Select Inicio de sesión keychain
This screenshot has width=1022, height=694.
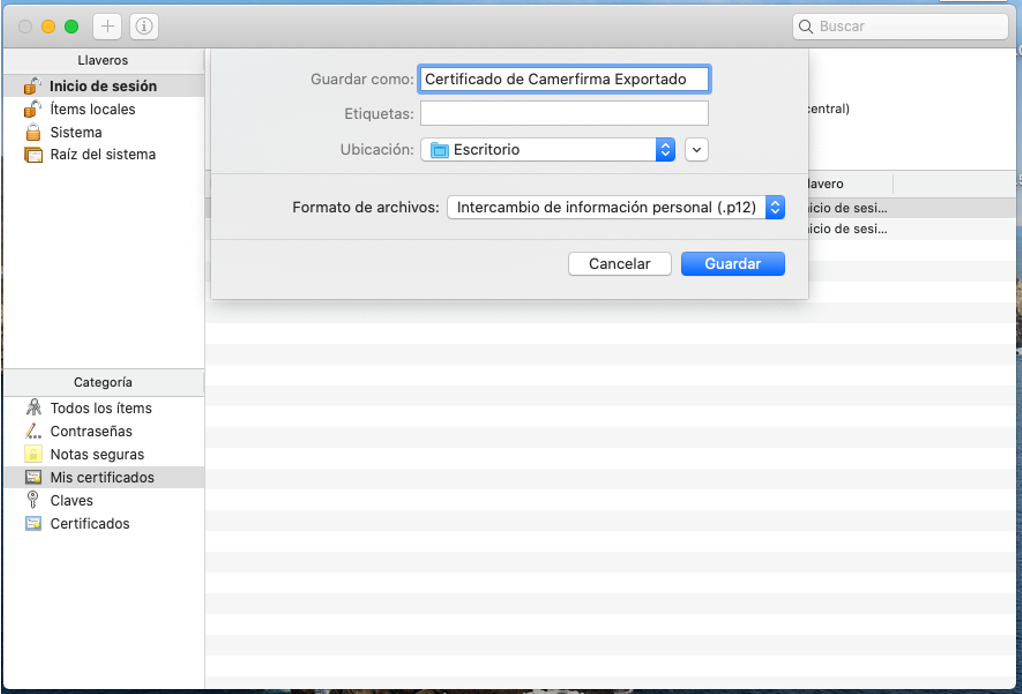coord(104,86)
